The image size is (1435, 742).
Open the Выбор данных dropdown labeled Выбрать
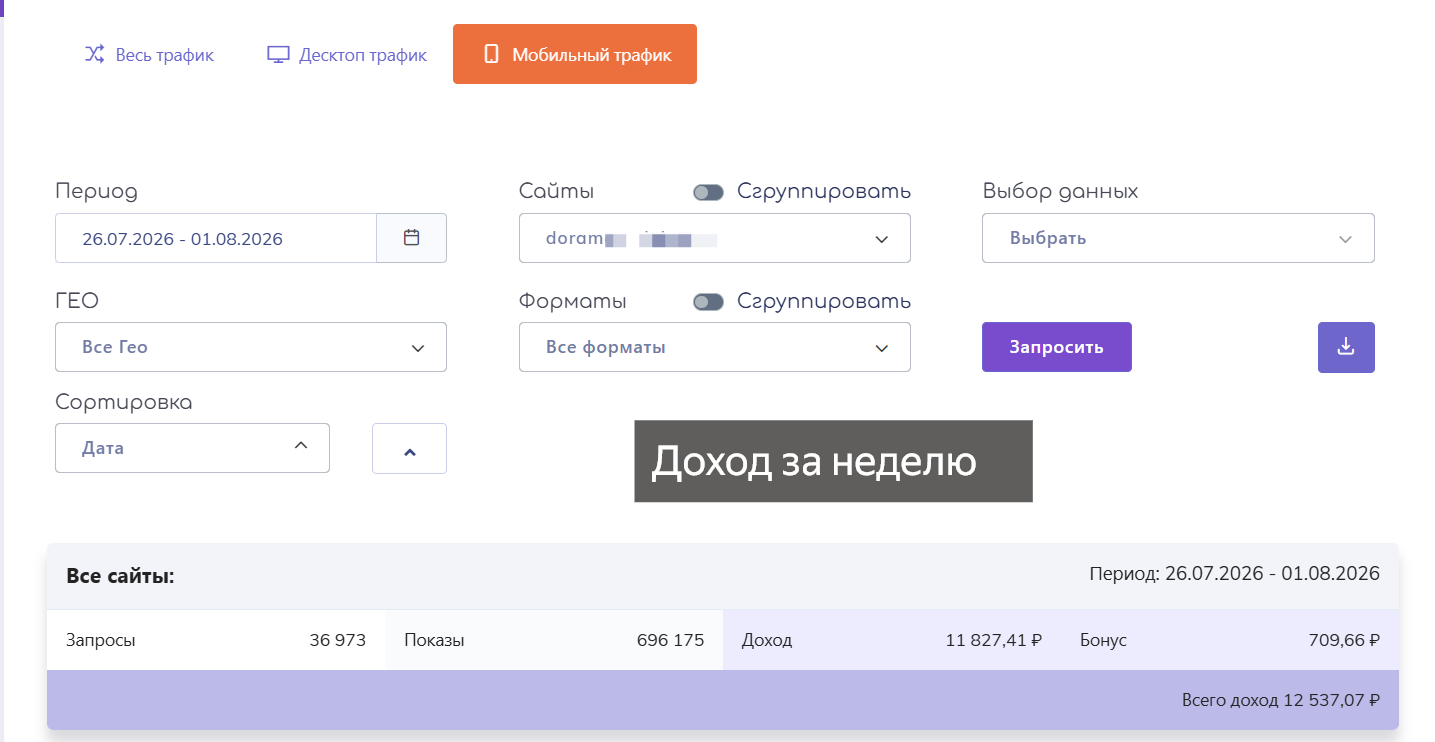pos(1178,238)
